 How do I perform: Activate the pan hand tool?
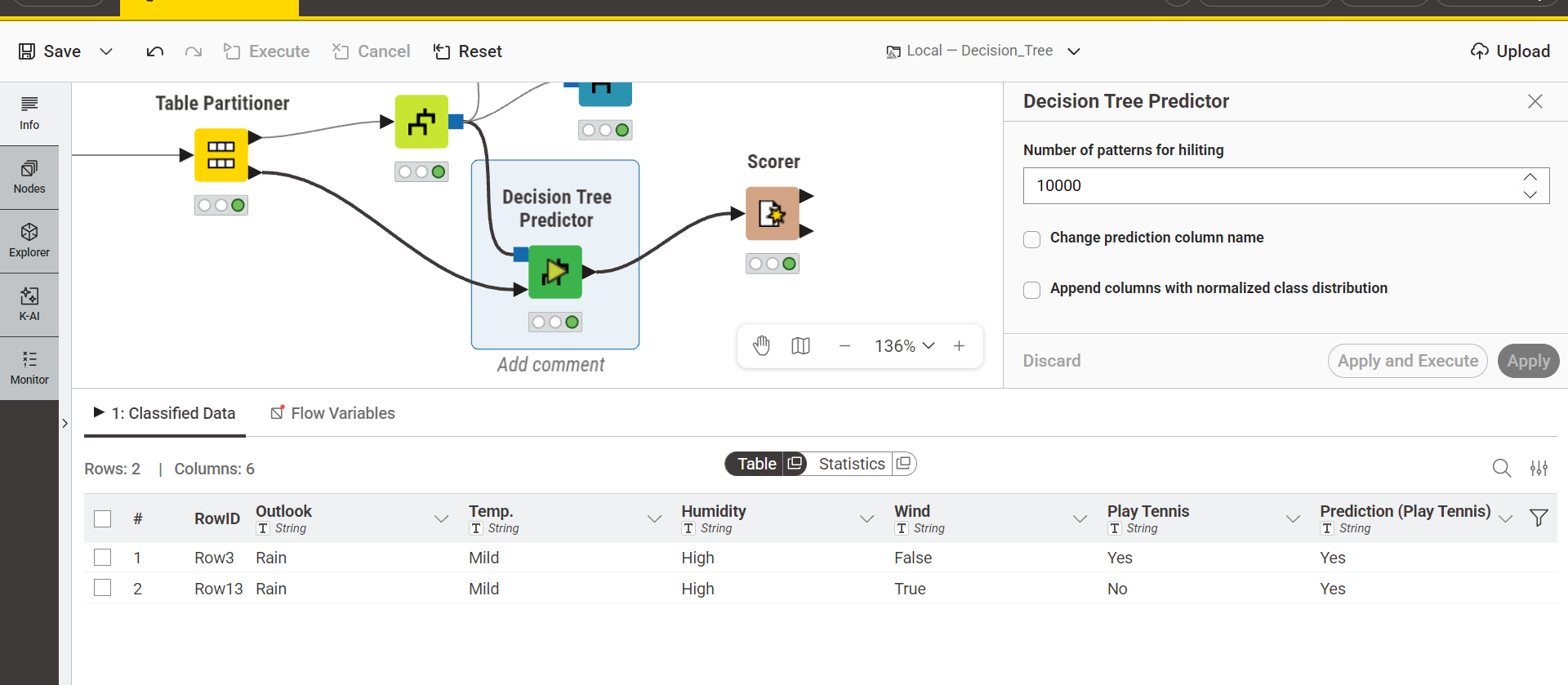coord(762,346)
